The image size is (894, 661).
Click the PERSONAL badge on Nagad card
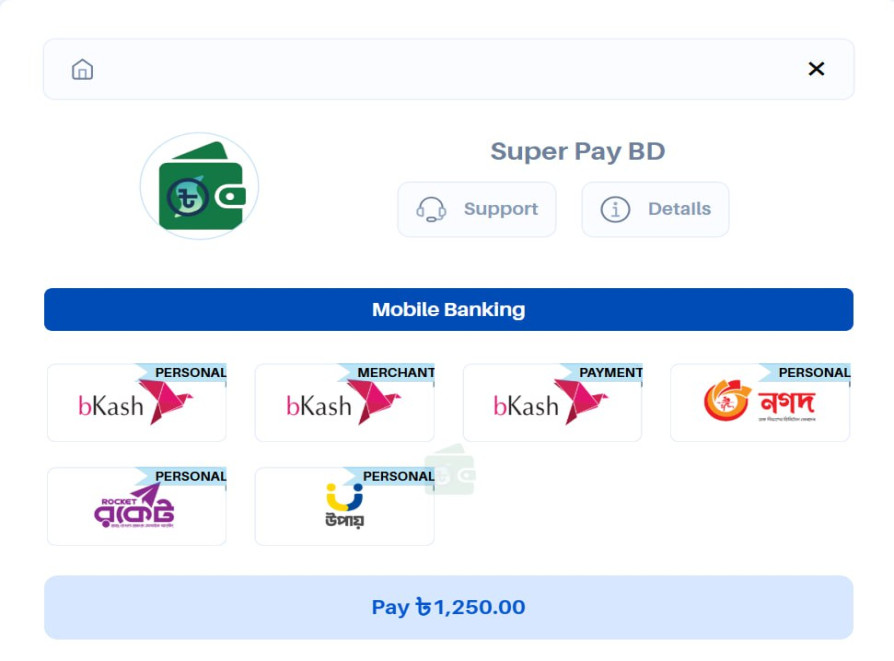point(813,373)
